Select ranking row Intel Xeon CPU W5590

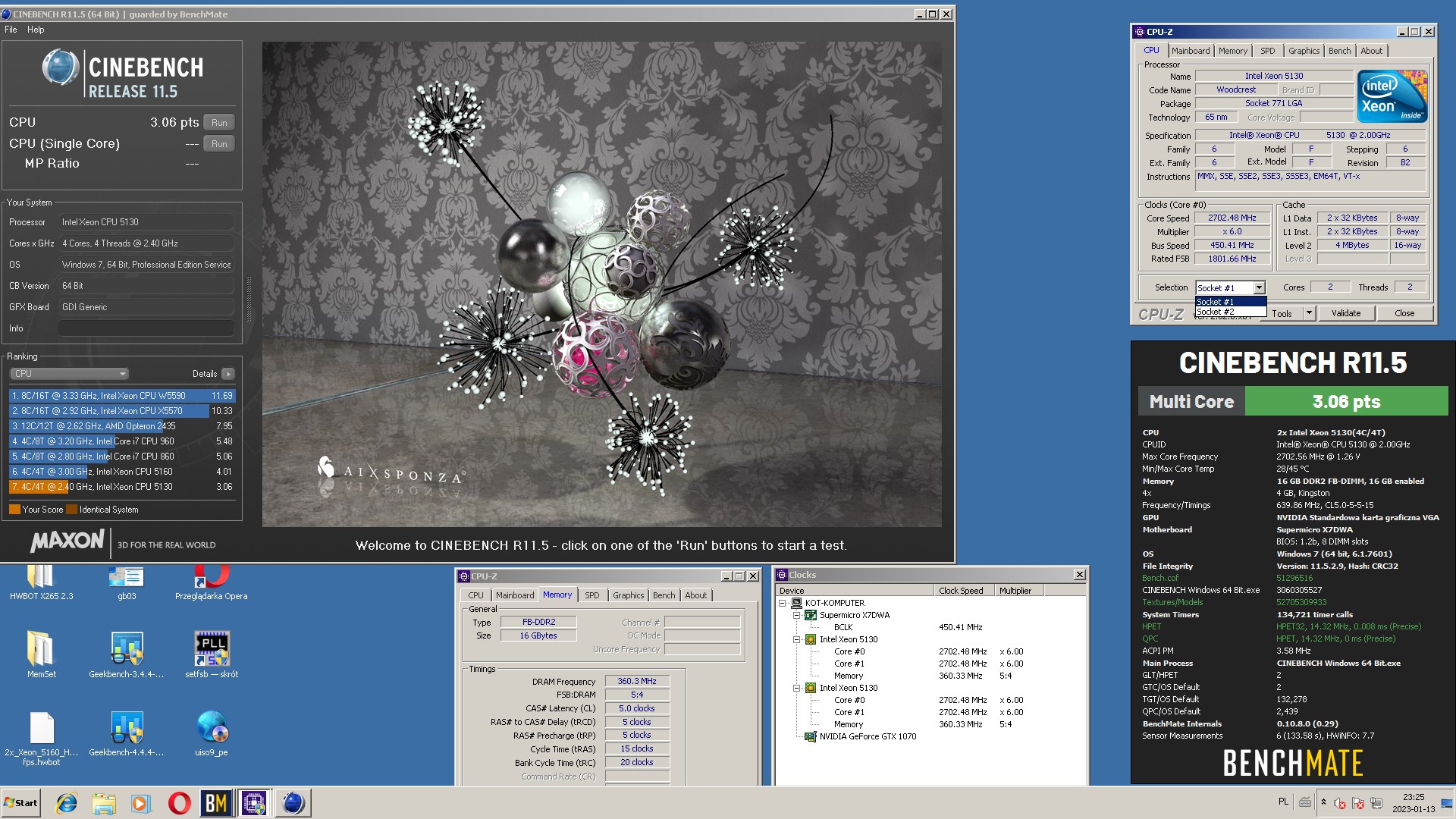click(x=122, y=396)
